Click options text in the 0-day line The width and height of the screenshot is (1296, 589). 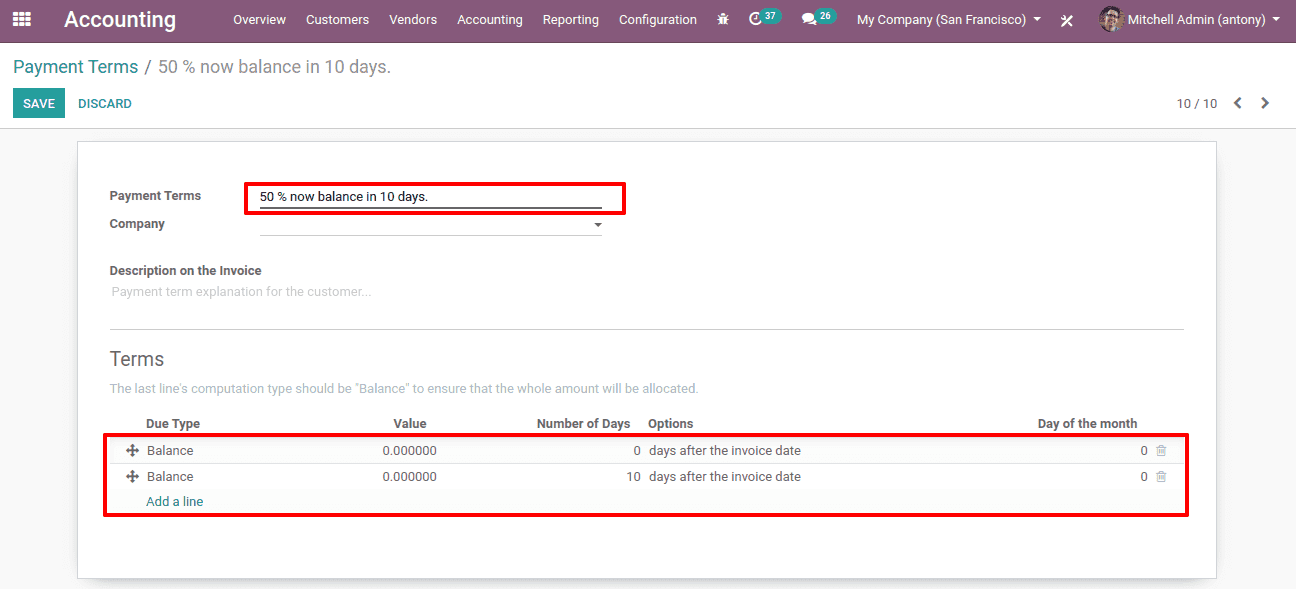(725, 451)
